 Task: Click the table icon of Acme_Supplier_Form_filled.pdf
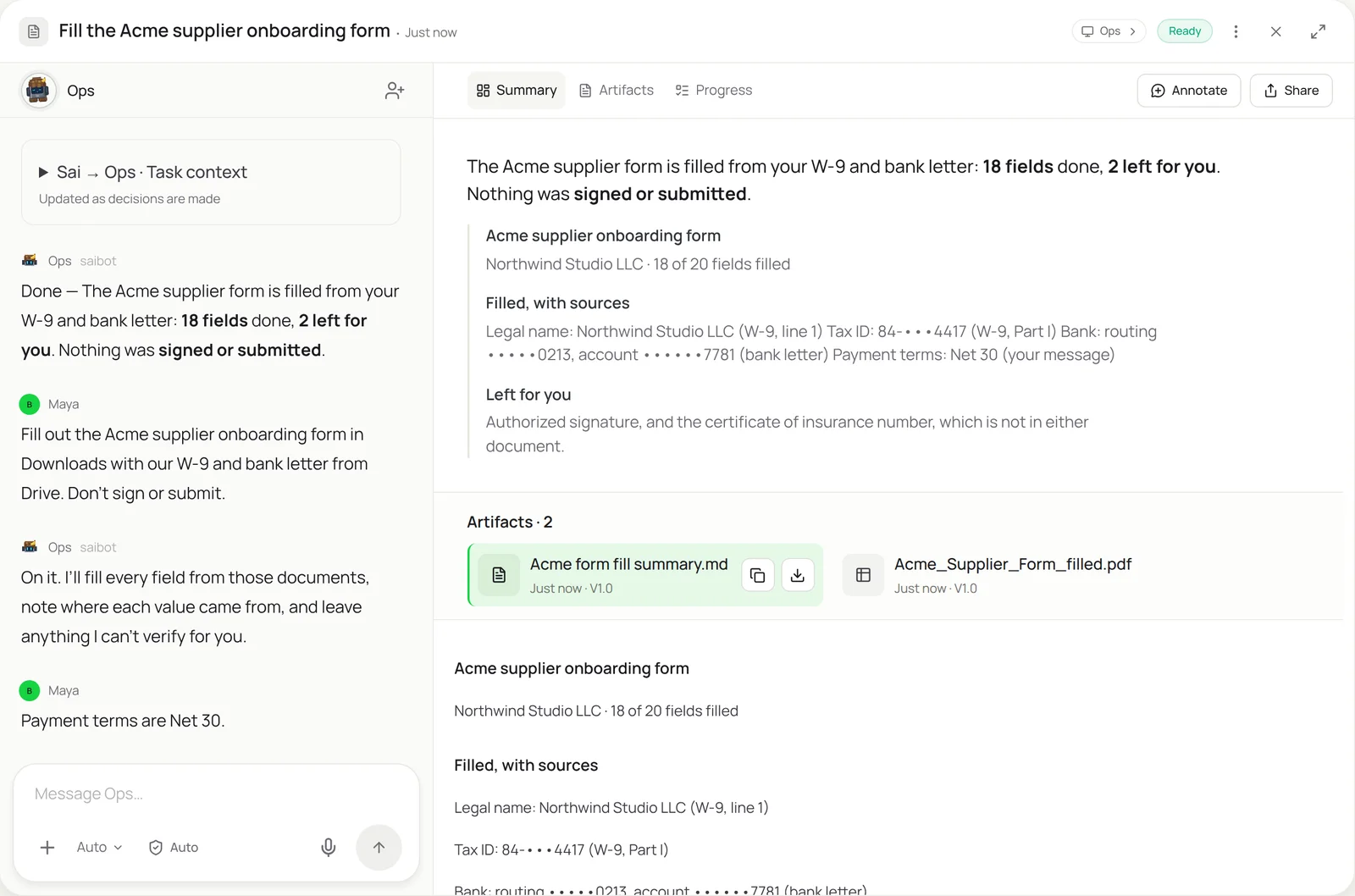point(863,575)
